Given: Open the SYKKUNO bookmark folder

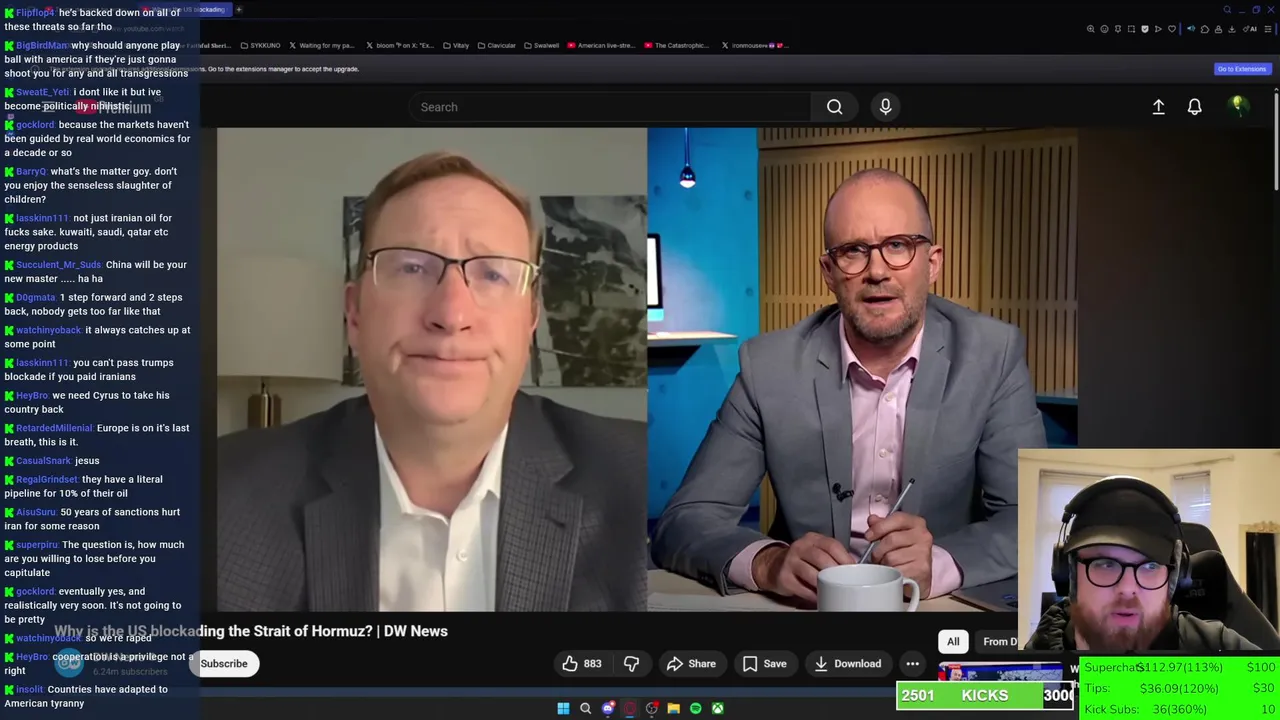Looking at the screenshot, I should point(260,45).
